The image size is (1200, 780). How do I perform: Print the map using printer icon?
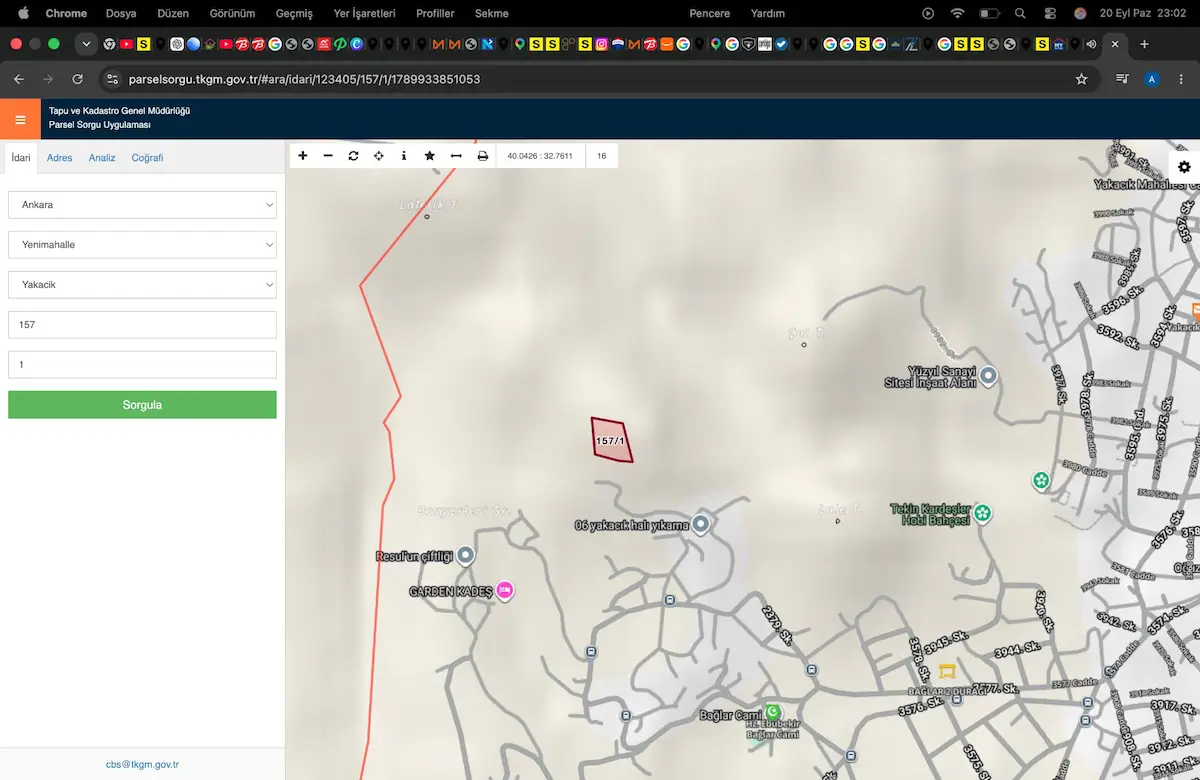482,156
